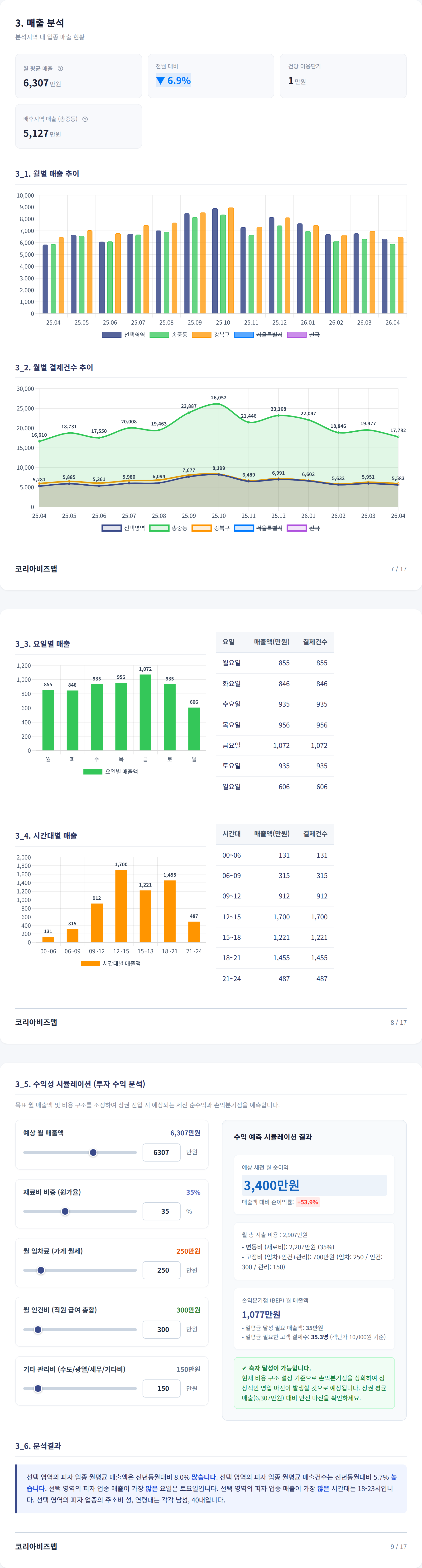Image resolution: width=422 pixels, height=1568 pixels.
Task: Toggle 서울특별시 legend in monthly sales chart
Action: tap(259, 335)
